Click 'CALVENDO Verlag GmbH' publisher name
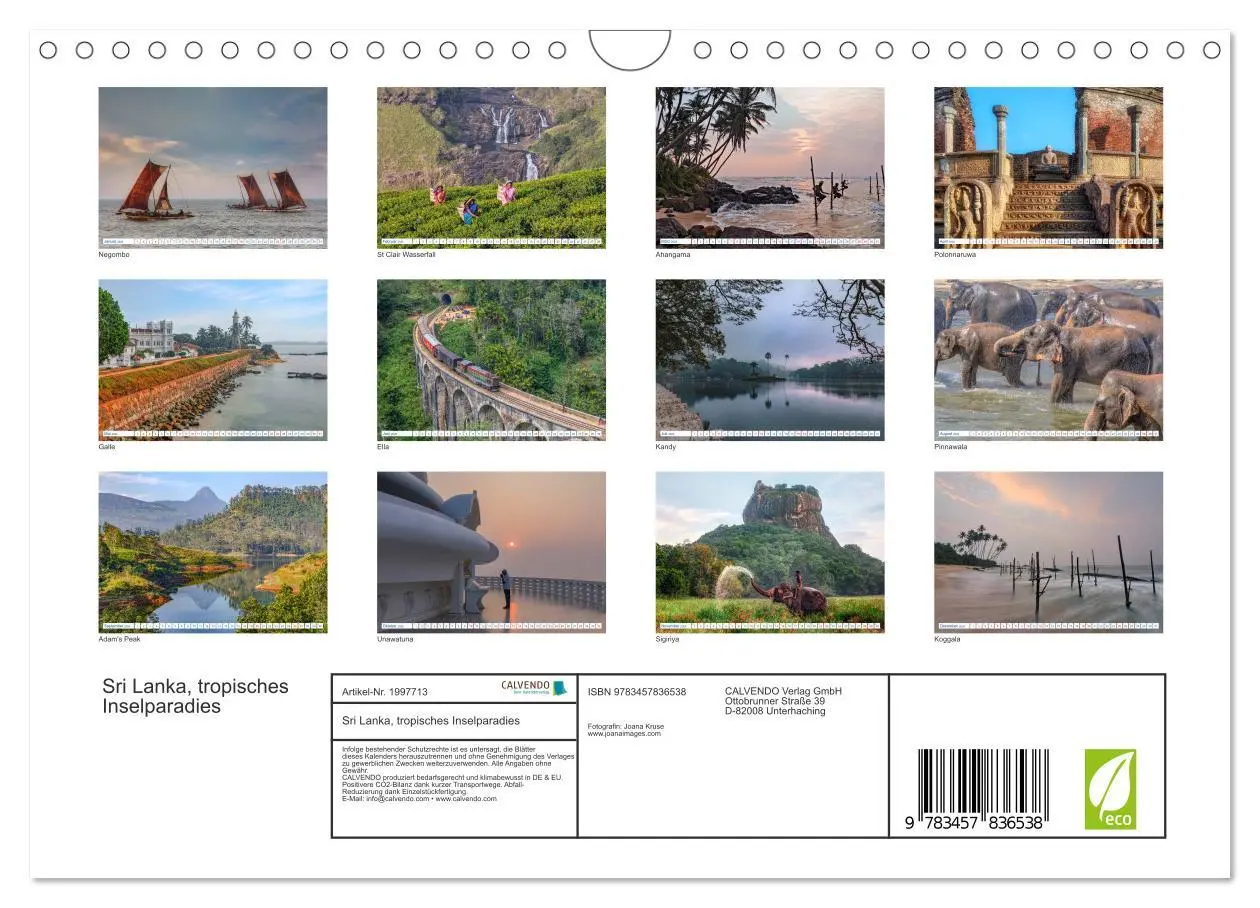 pos(783,691)
